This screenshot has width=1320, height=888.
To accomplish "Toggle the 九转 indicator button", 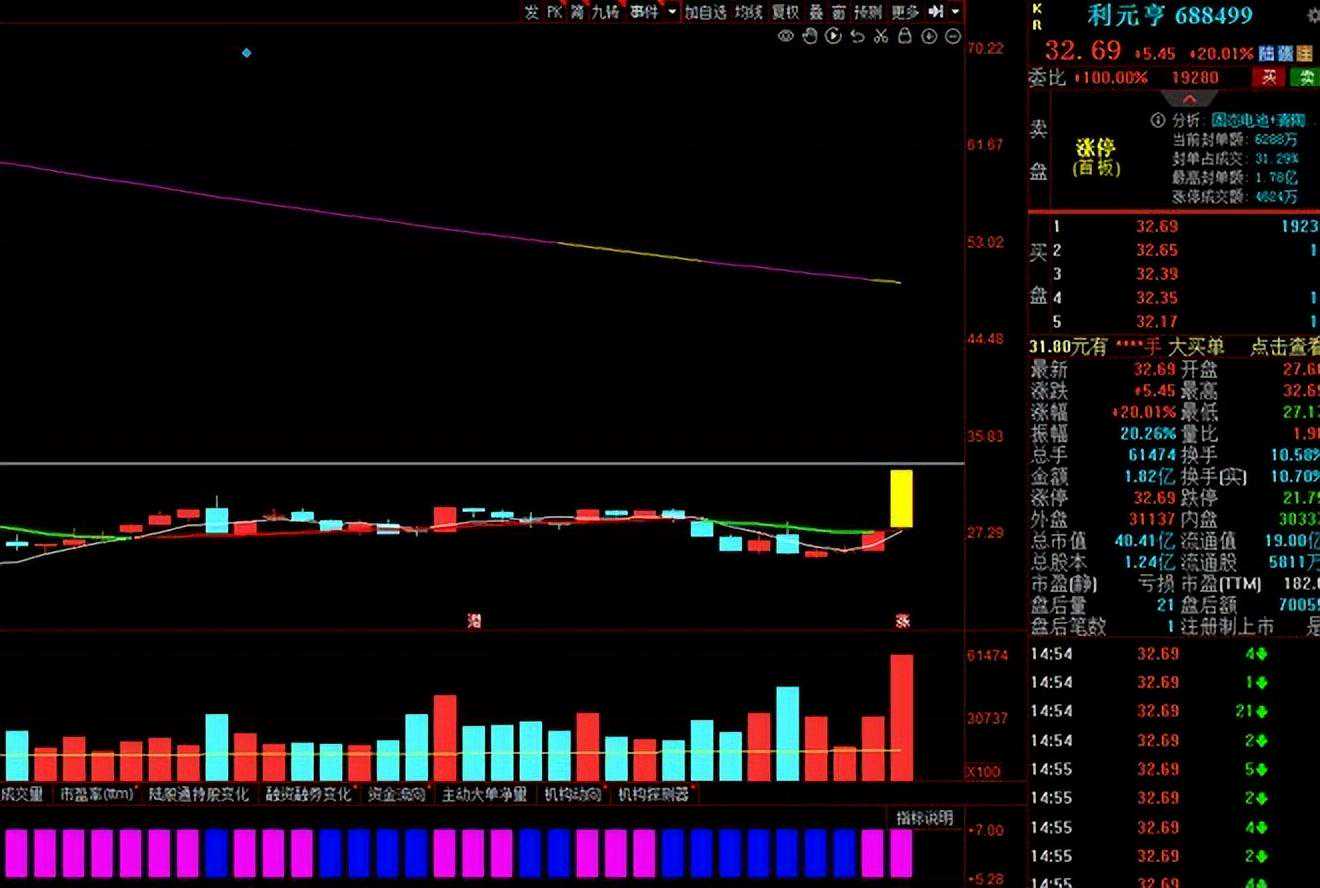I will pyautogui.click(x=606, y=11).
